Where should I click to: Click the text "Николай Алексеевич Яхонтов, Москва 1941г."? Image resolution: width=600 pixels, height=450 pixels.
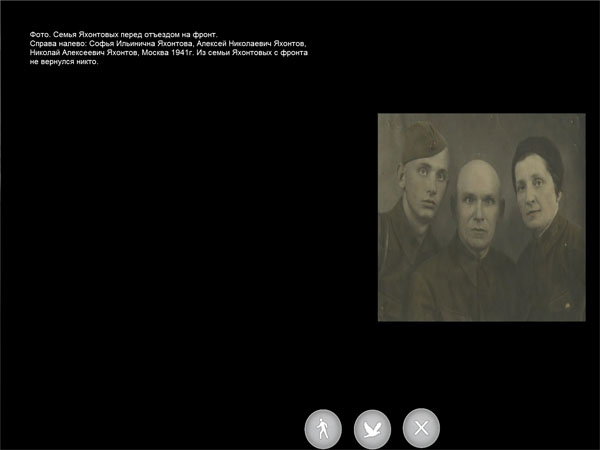[x=110, y=53]
